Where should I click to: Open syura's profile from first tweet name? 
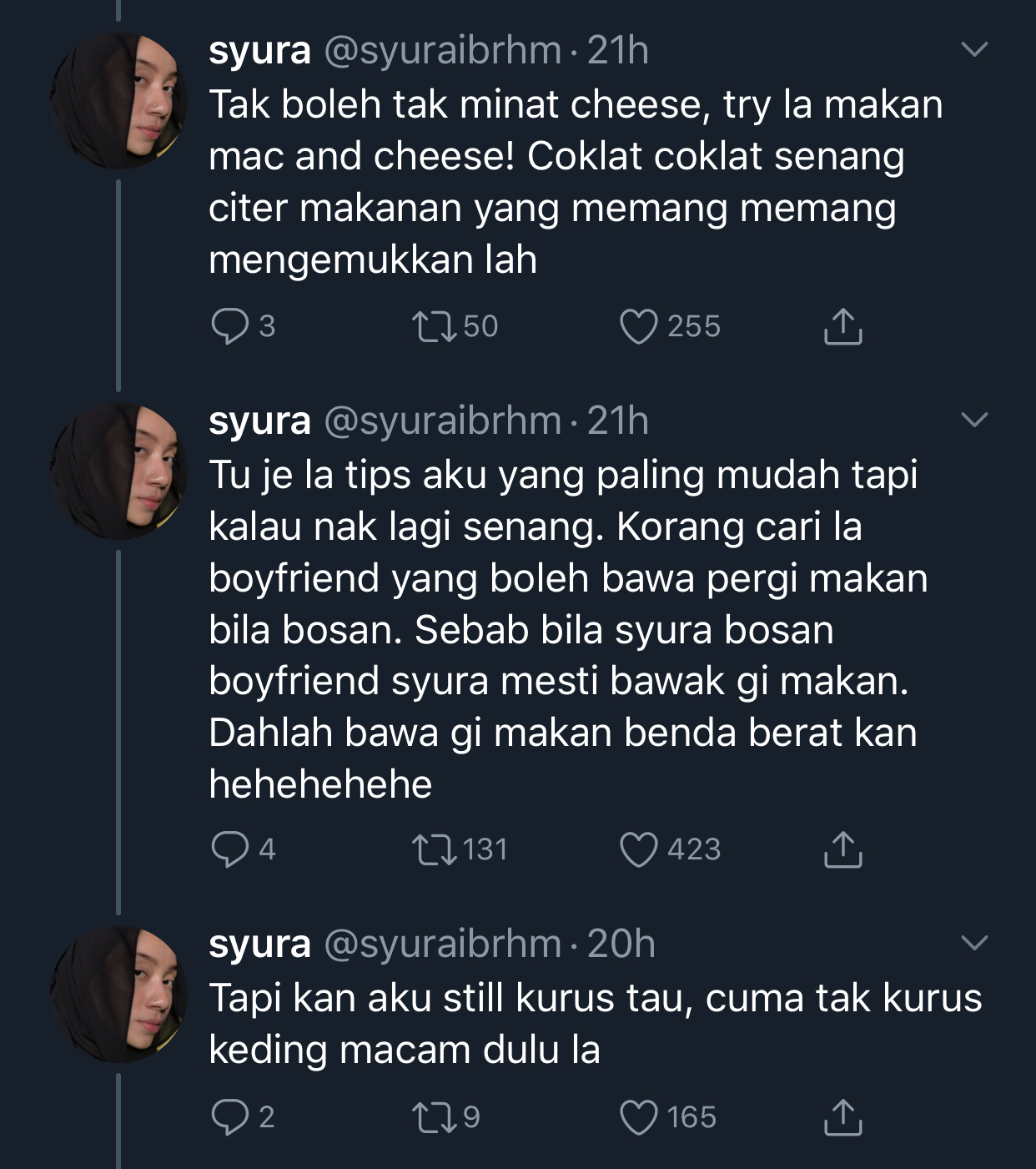(x=259, y=51)
